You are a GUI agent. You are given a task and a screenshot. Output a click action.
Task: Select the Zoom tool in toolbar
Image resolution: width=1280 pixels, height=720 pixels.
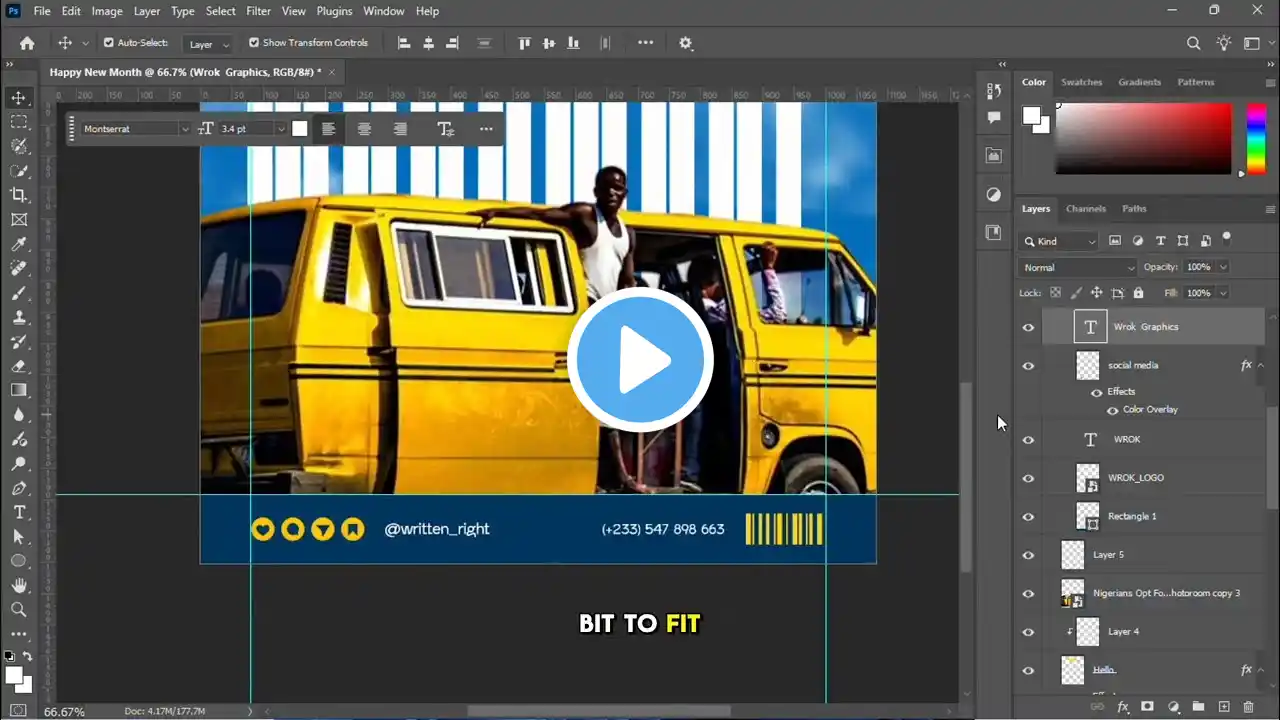pyautogui.click(x=19, y=609)
